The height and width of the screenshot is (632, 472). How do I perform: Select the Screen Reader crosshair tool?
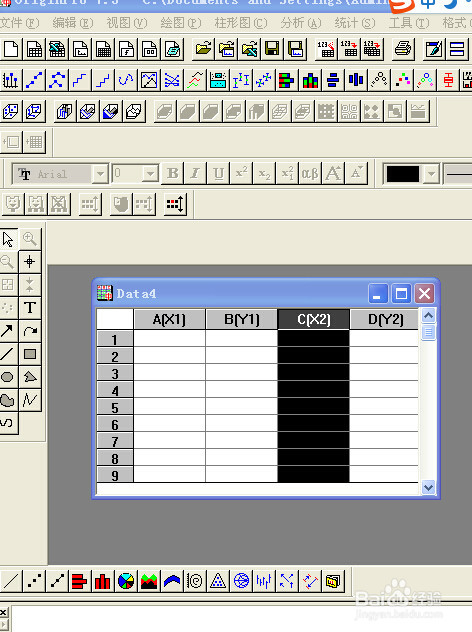point(30,262)
